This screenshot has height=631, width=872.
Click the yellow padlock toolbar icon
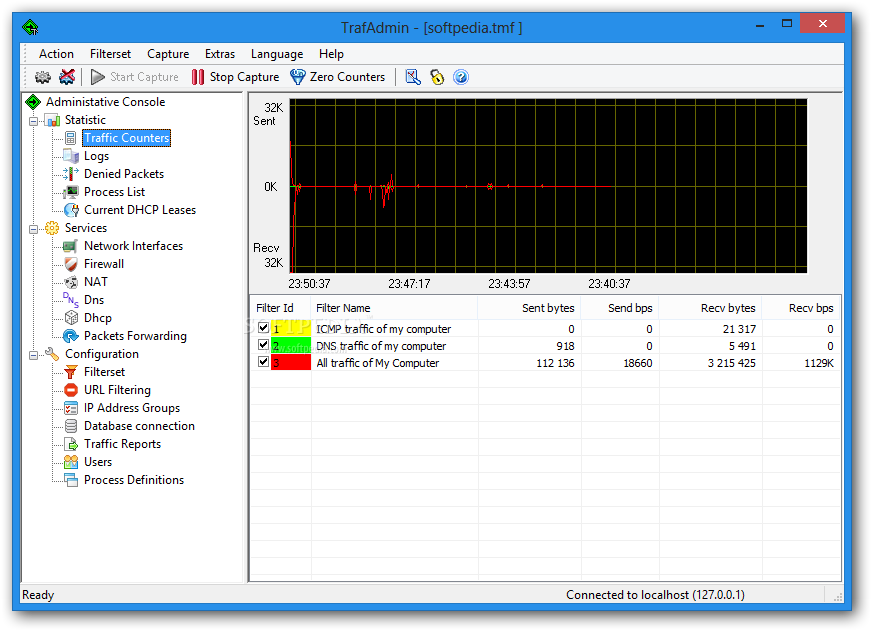click(x=437, y=77)
